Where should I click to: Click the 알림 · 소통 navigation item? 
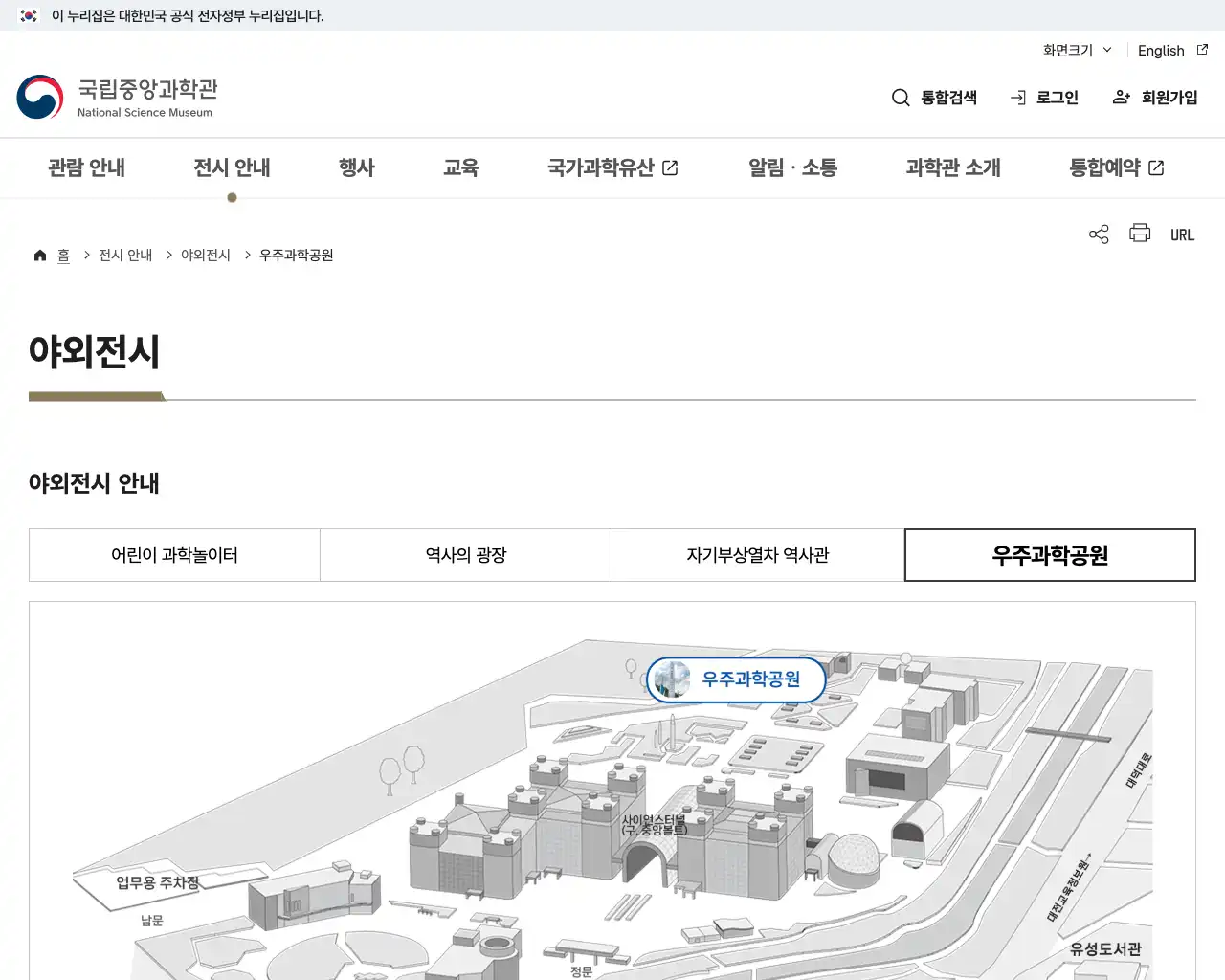tap(792, 167)
